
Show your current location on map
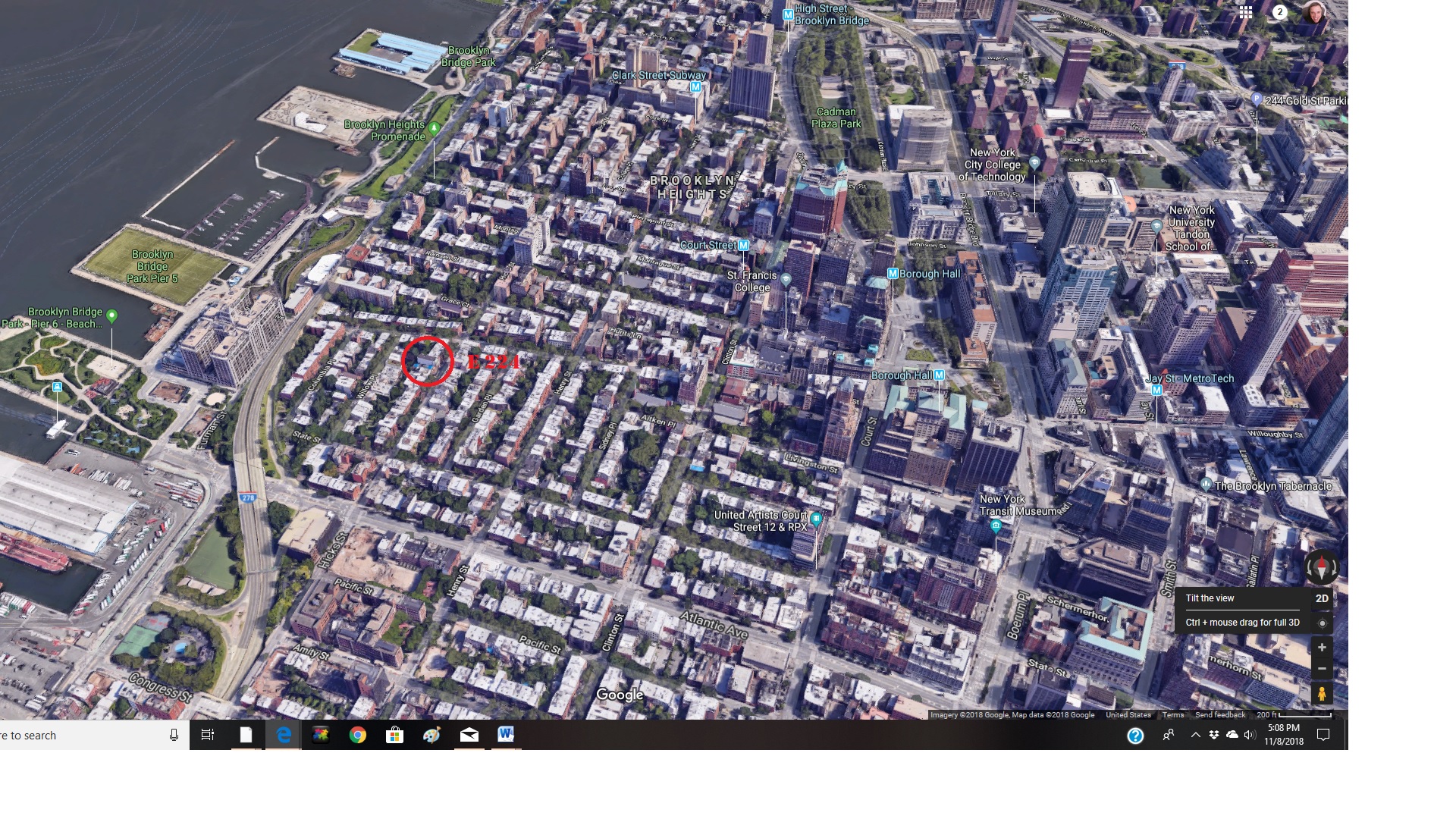[x=1323, y=623]
